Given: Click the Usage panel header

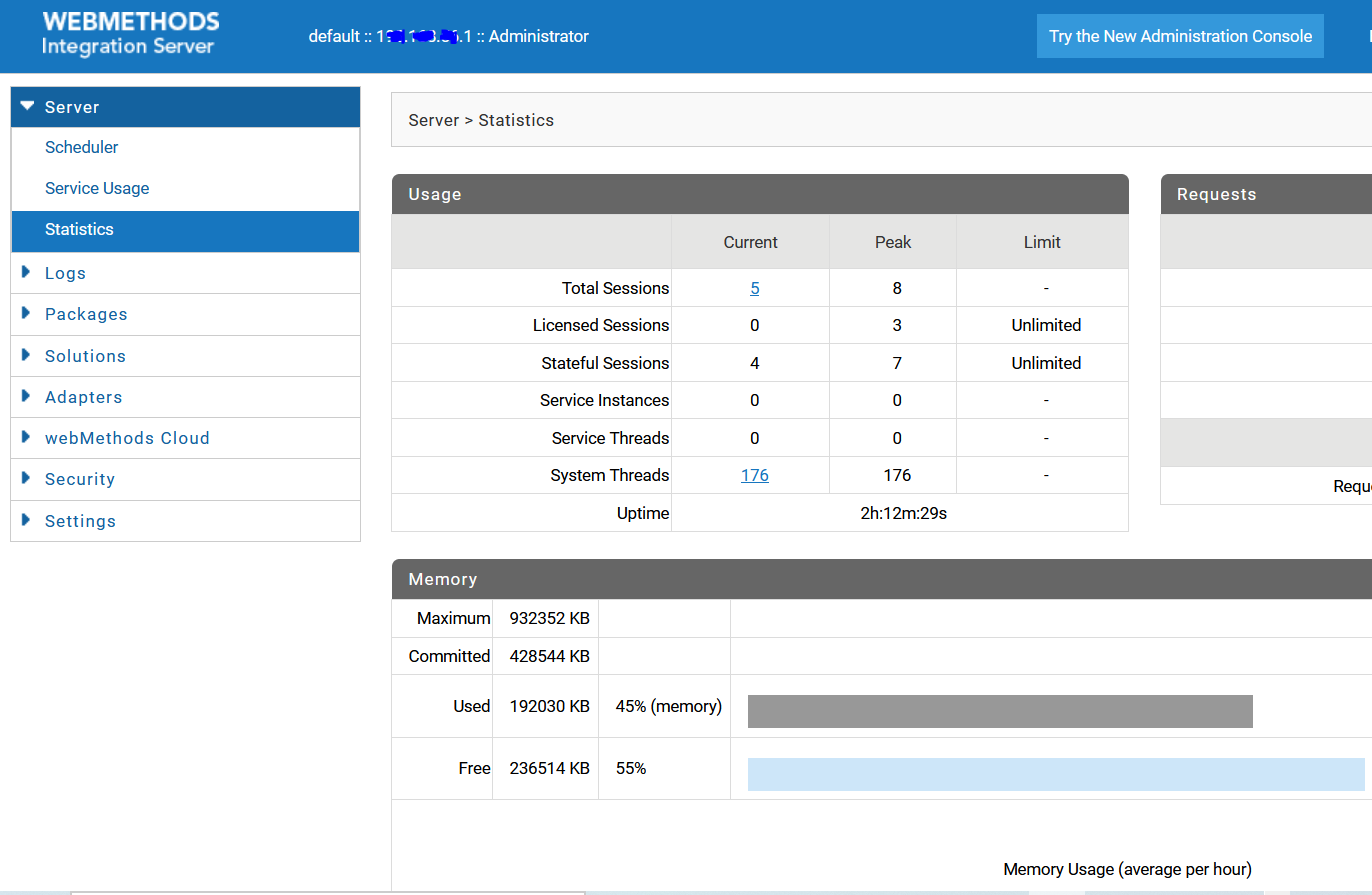Looking at the screenshot, I should click(x=434, y=194).
